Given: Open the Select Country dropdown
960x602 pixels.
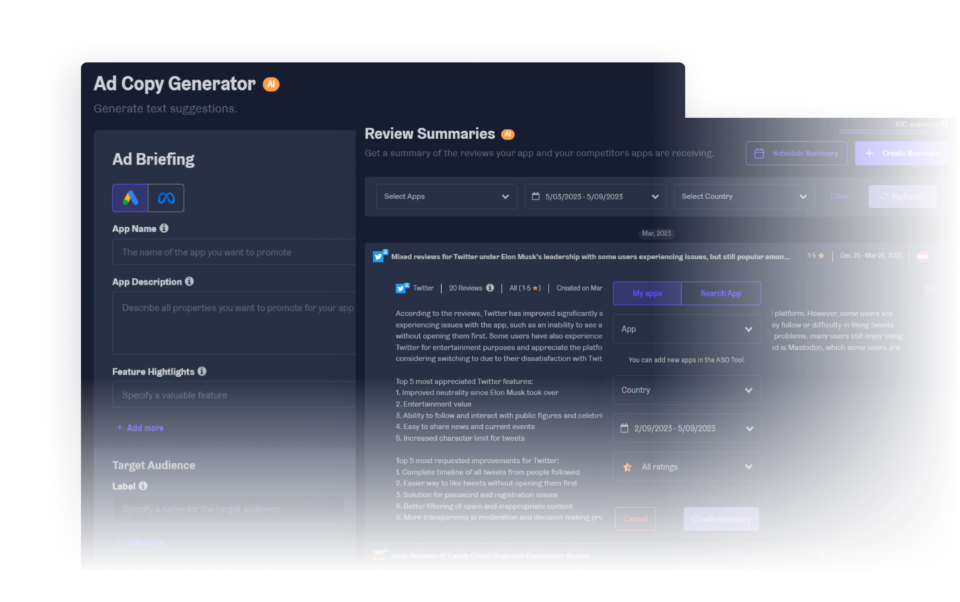Looking at the screenshot, I should coord(744,197).
